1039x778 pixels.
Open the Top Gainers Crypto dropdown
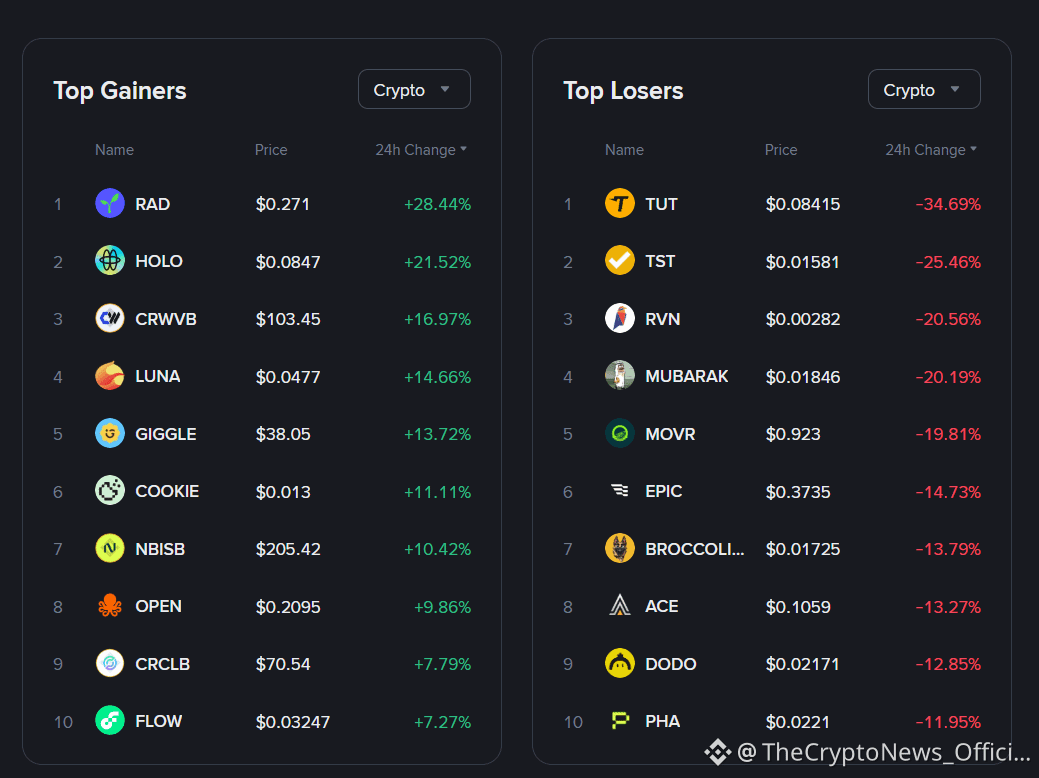point(414,89)
